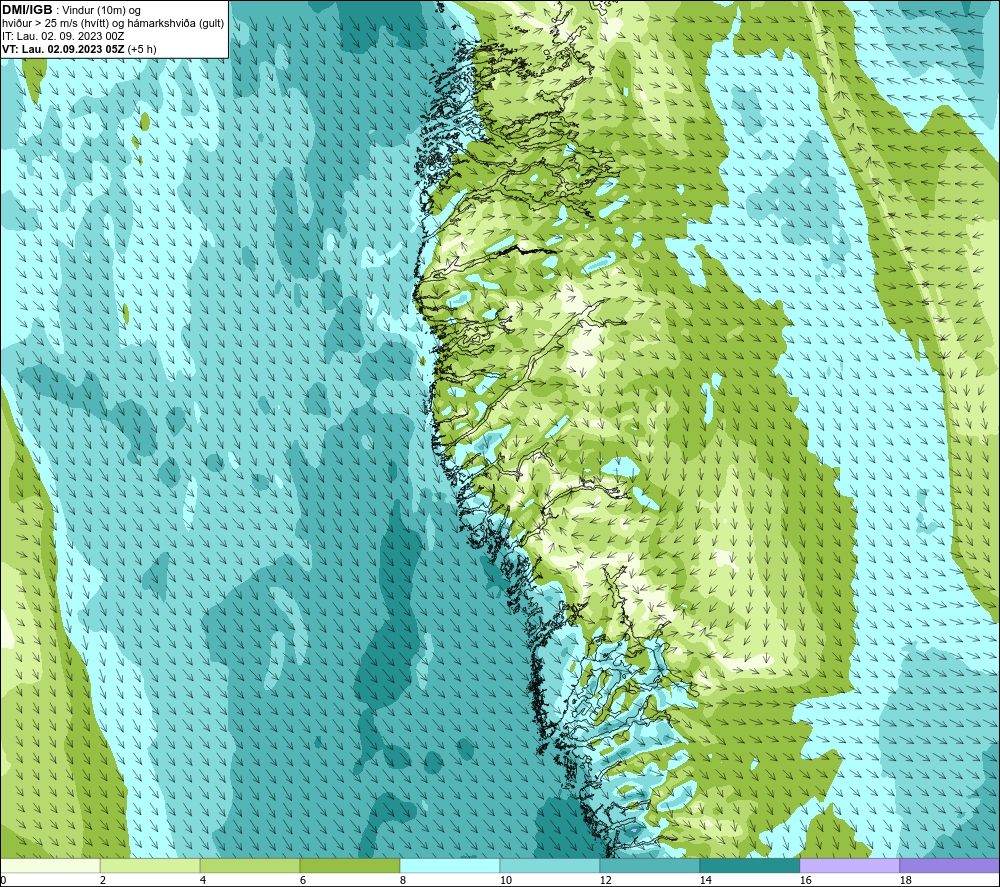1000x887 pixels.
Task: Click the legend label '18'
Action: 905,880
